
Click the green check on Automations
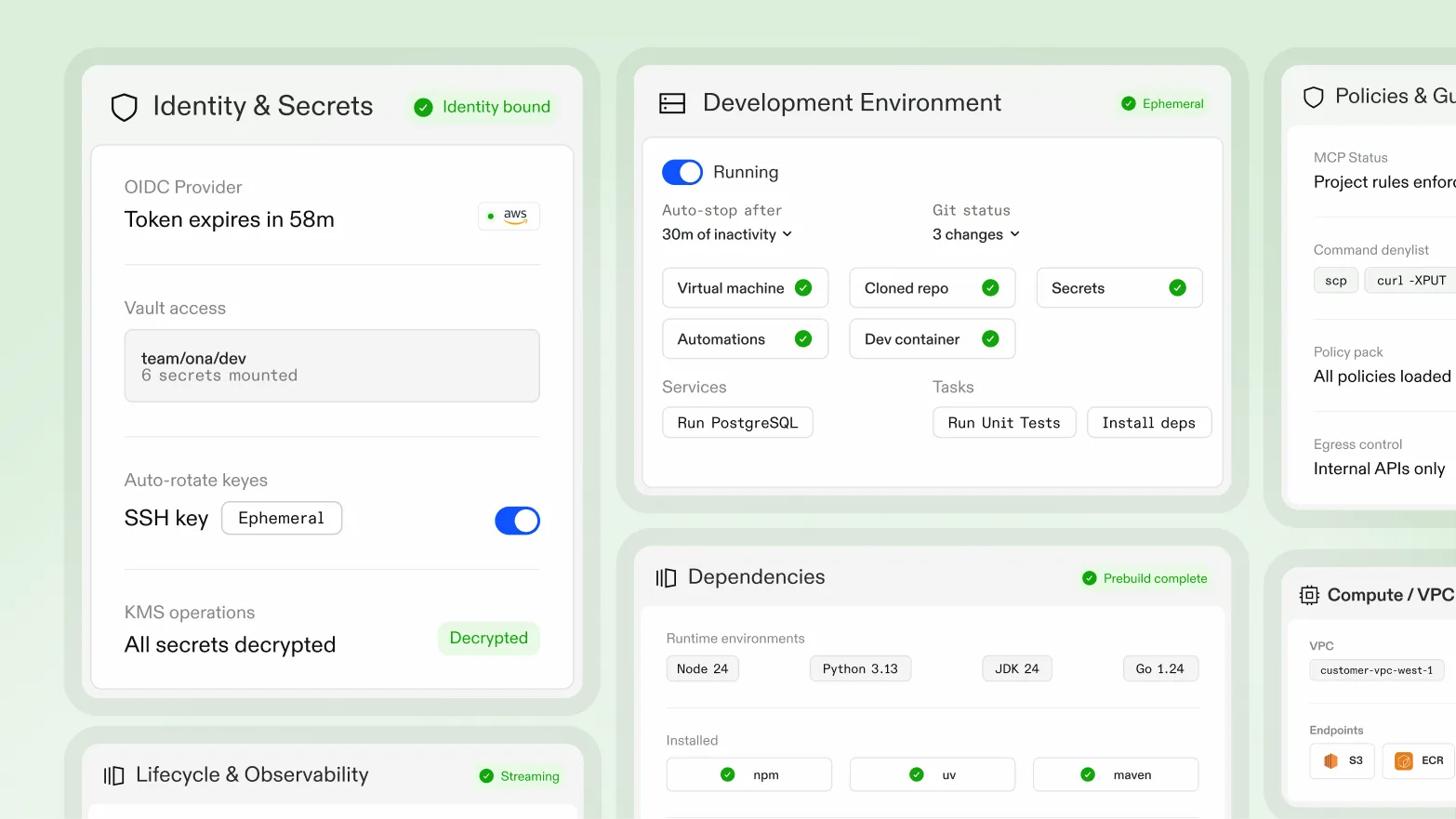(803, 339)
